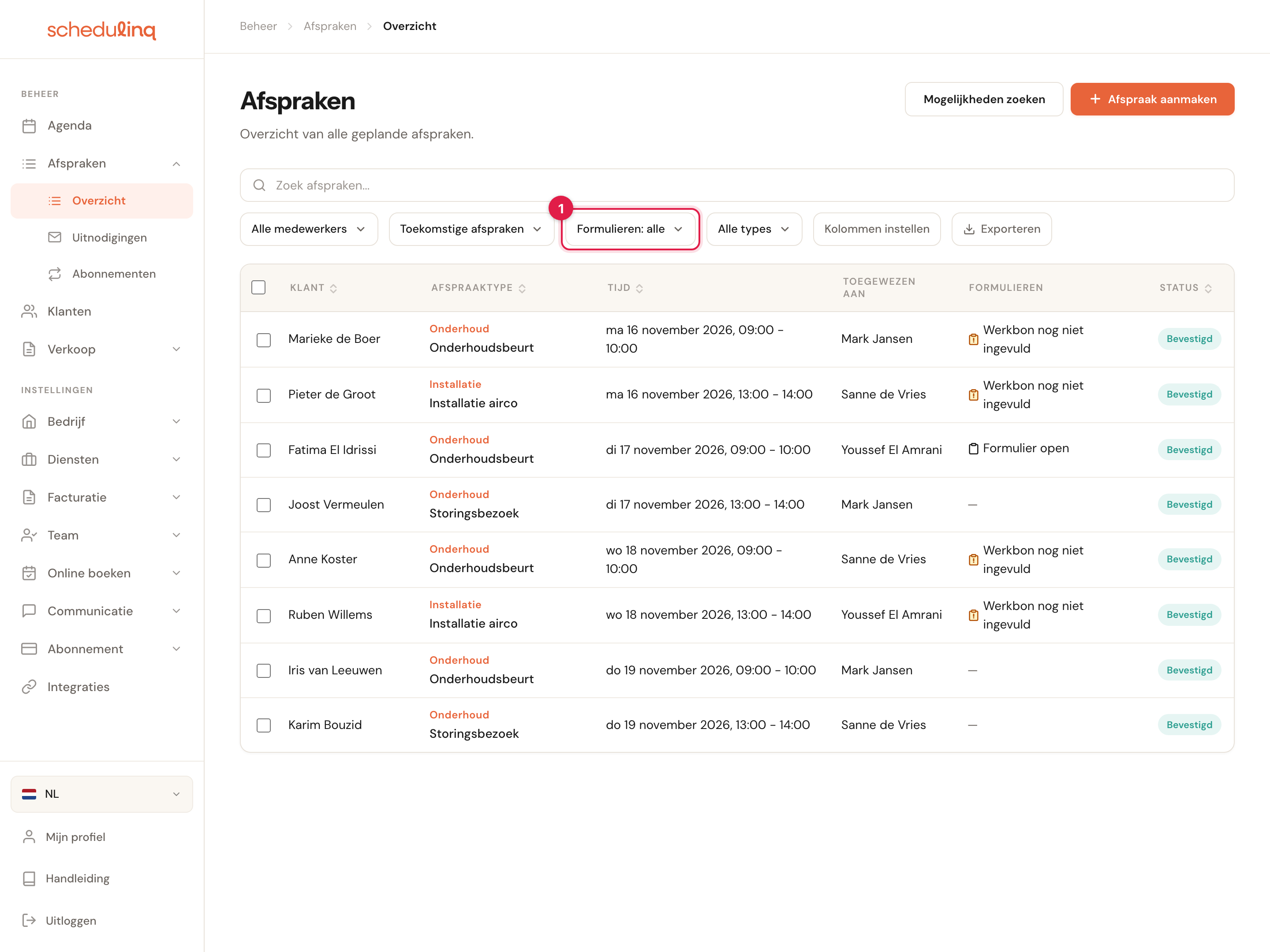1270x952 pixels.
Task: Check the Marieke de Boer row checkbox
Action: (x=264, y=340)
